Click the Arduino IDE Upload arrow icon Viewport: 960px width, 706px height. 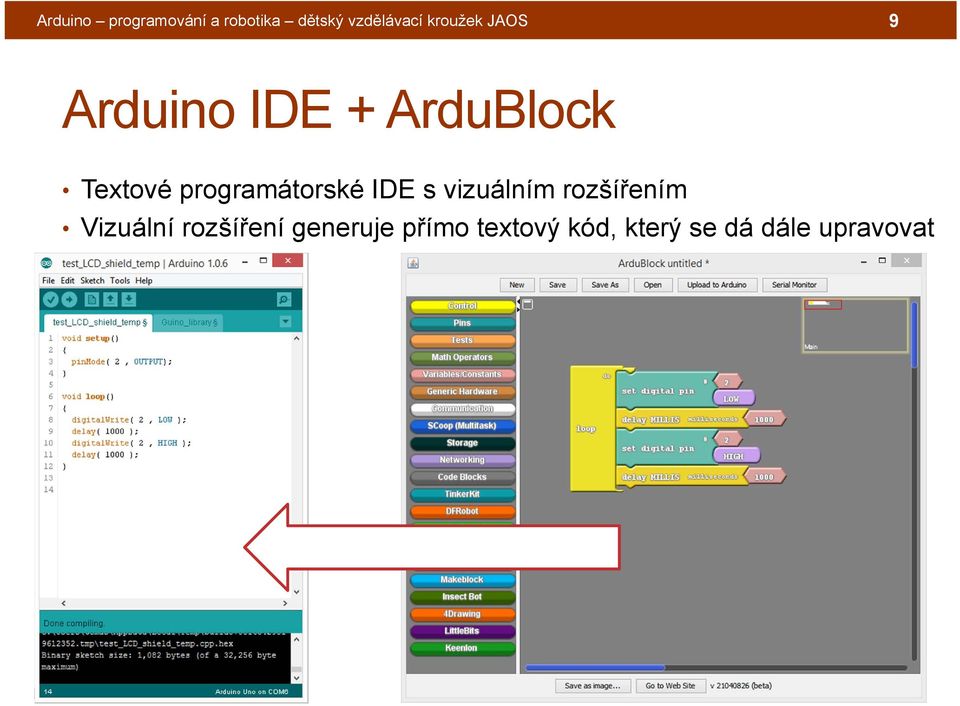point(69,299)
